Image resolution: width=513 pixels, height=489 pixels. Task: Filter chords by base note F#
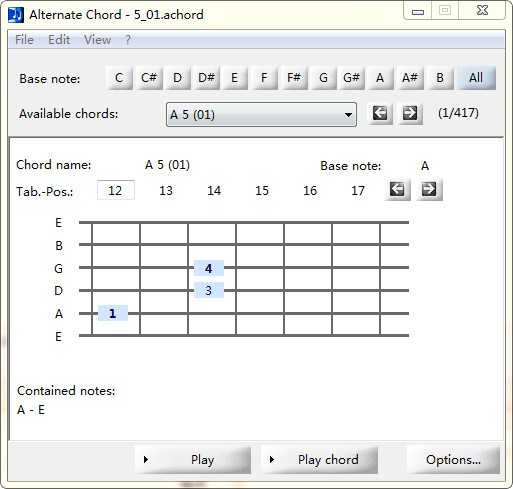click(x=294, y=78)
